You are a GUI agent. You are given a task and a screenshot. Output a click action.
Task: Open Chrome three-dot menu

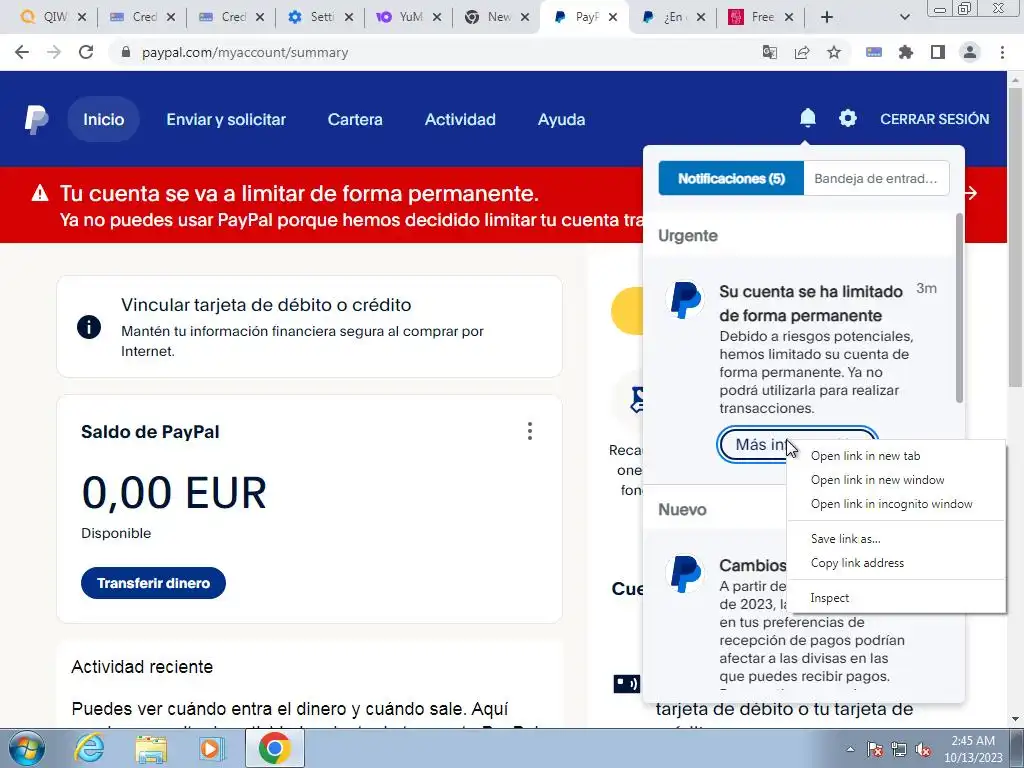(x=1002, y=52)
